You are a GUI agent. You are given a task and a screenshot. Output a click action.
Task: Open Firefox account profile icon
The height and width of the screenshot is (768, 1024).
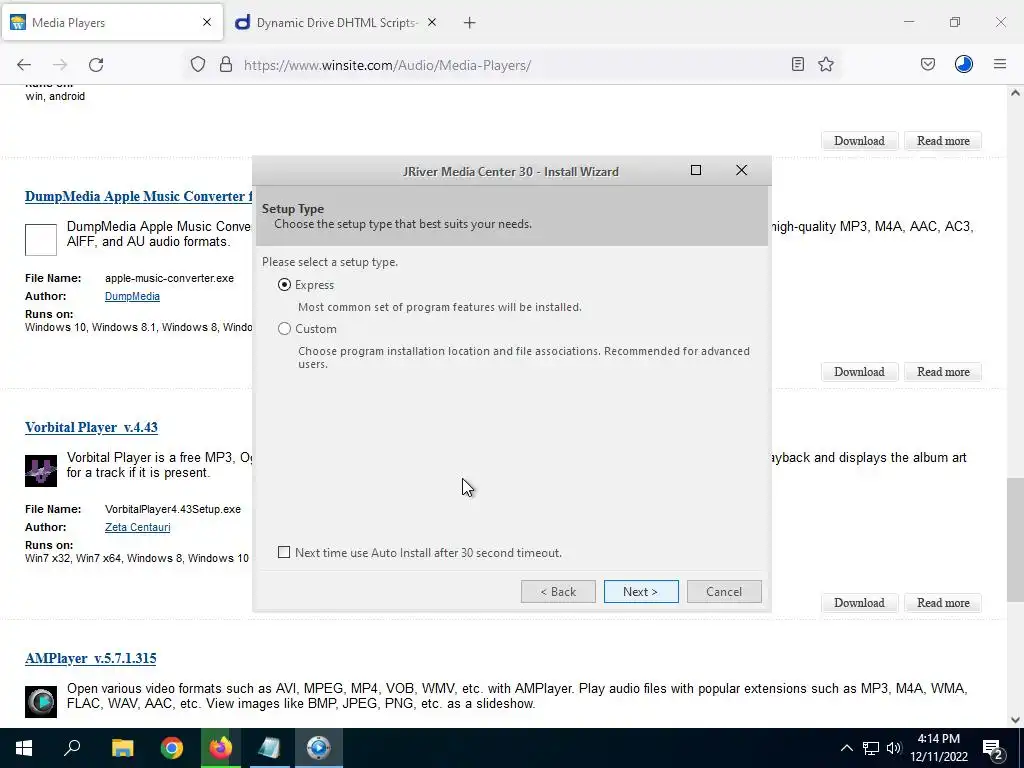tap(964, 64)
